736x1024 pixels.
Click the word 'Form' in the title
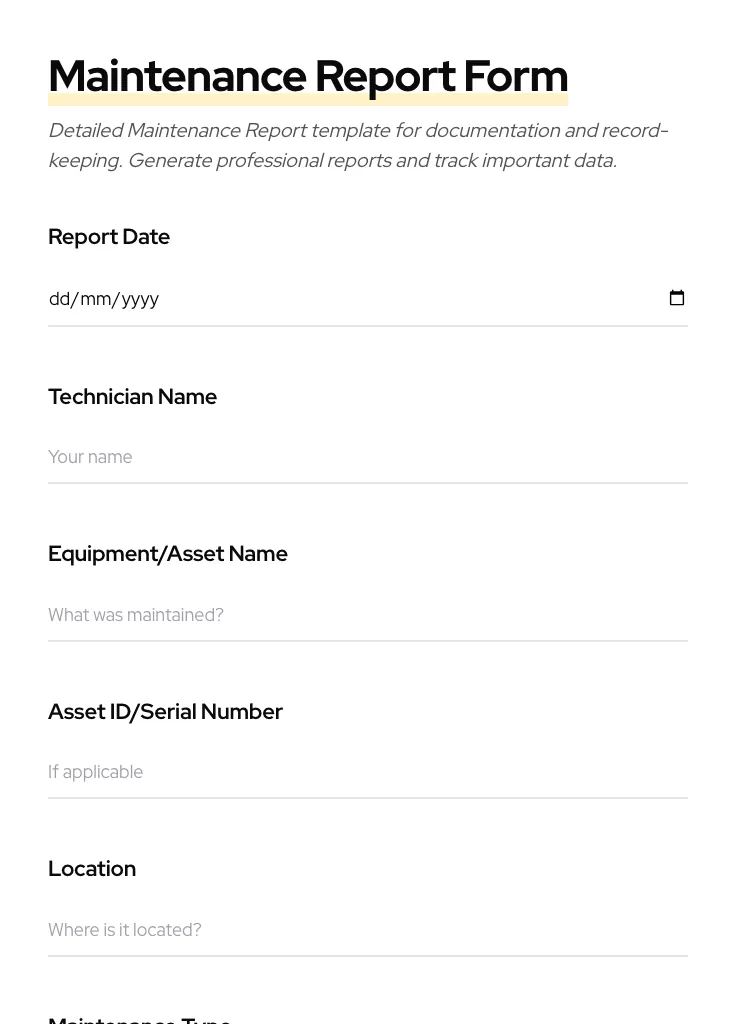516,76
